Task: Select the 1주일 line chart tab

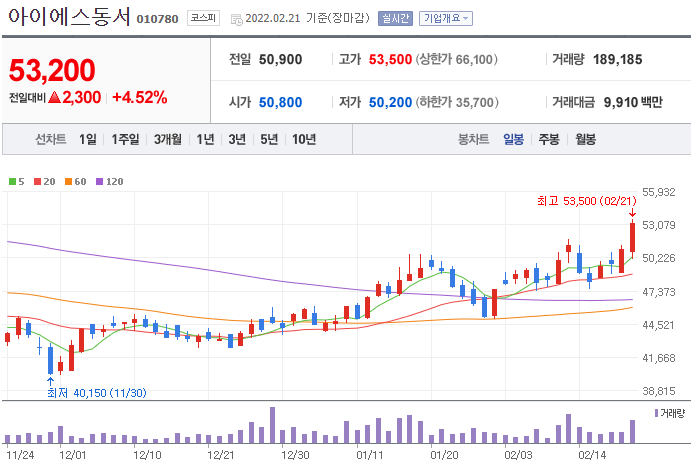Action: pyautogui.click(x=125, y=140)
